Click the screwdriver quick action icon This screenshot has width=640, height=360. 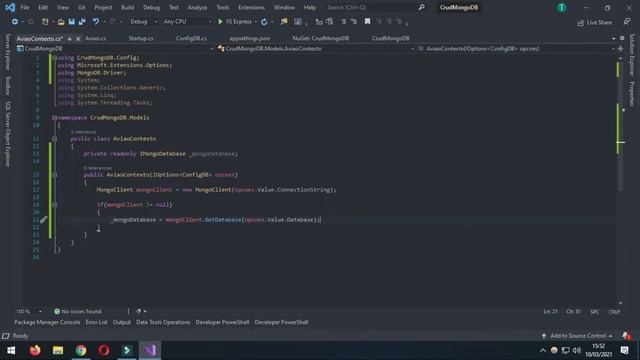click(x=43, y=220)
